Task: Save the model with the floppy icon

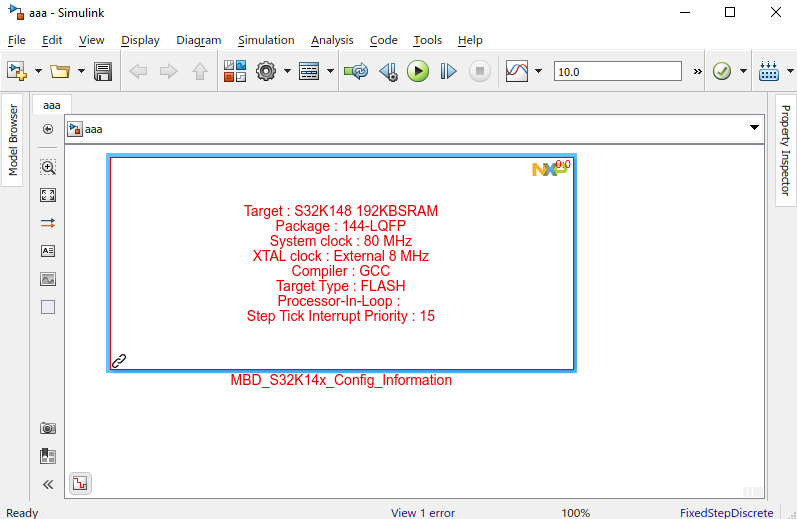Action: 103,71
